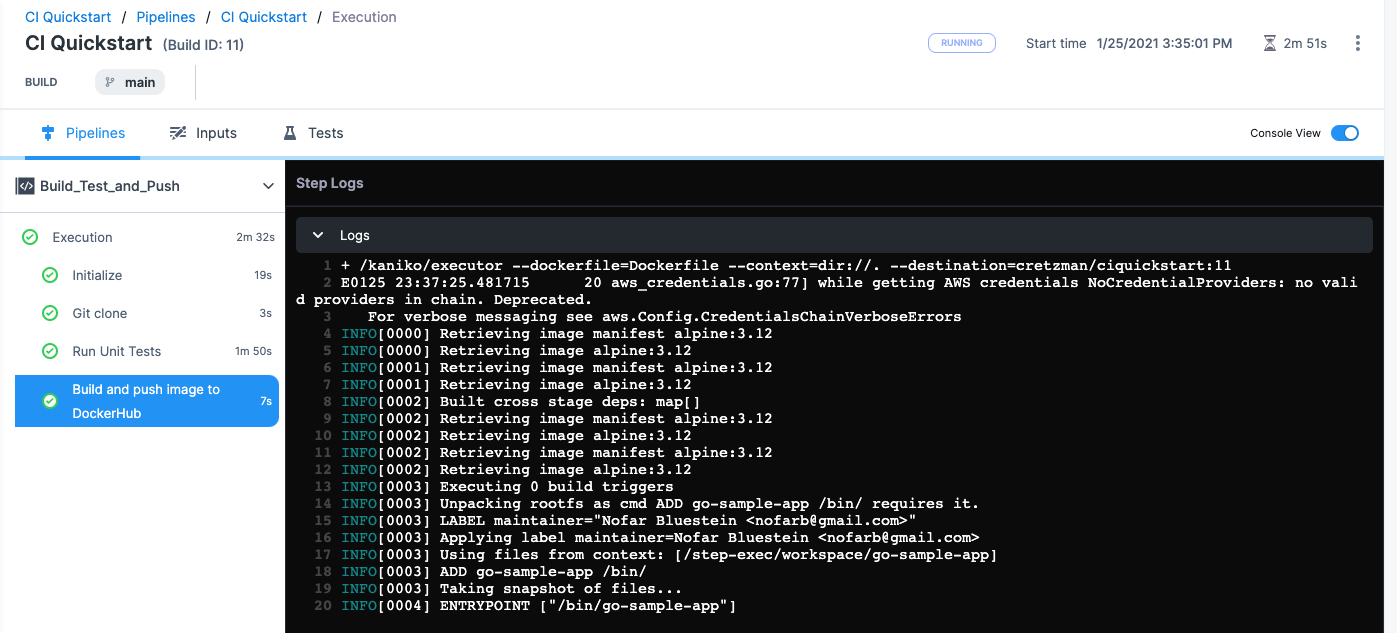Click the success check icon beside Initialize
Viewport: 1397px width, 633px height.
coord(50,275)
